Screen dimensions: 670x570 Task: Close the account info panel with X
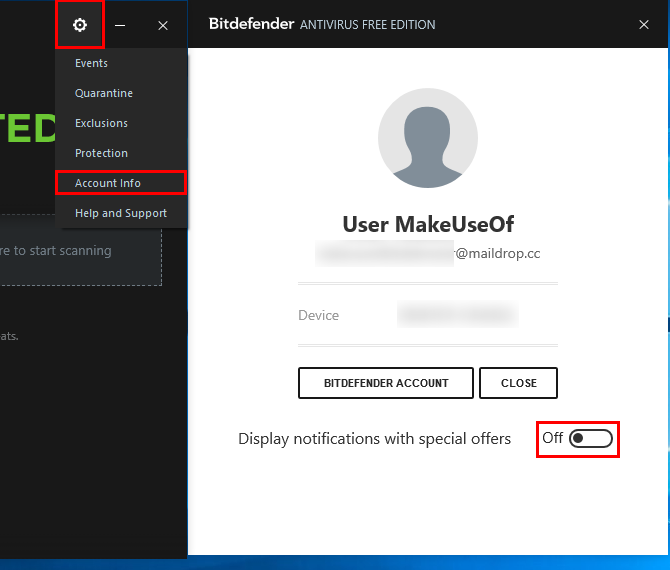[644, 25]
